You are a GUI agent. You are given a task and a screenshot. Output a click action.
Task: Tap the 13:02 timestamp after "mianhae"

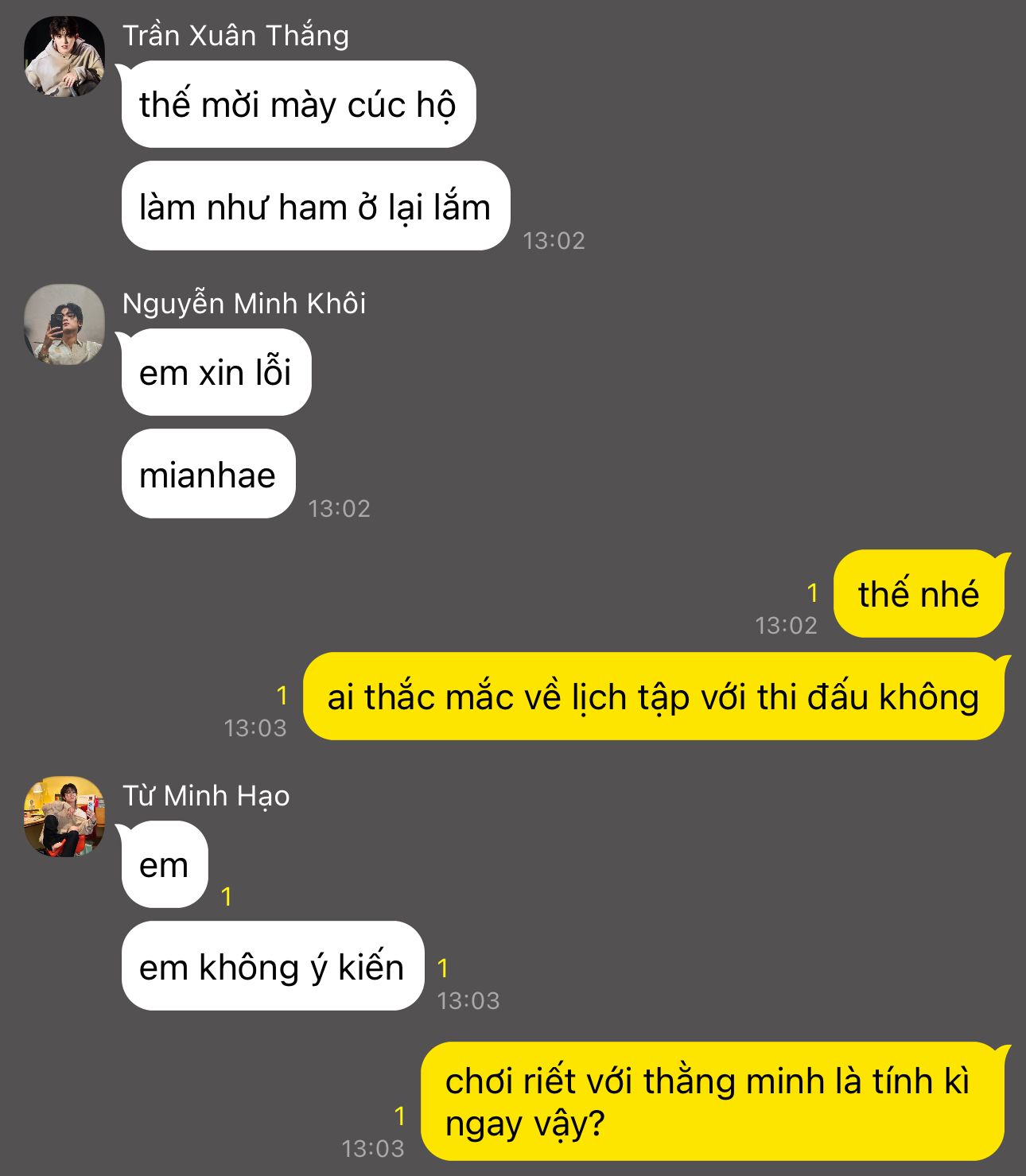(340, 509)
